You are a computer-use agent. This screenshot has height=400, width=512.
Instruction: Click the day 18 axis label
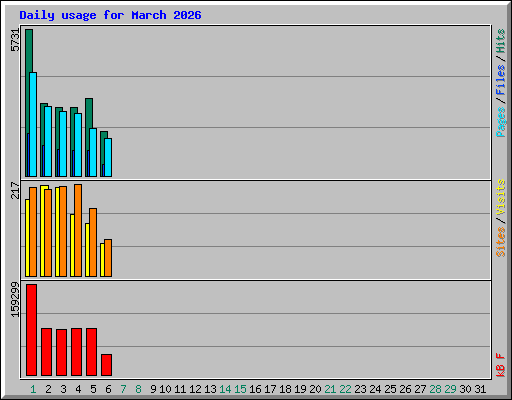[285, 389]
